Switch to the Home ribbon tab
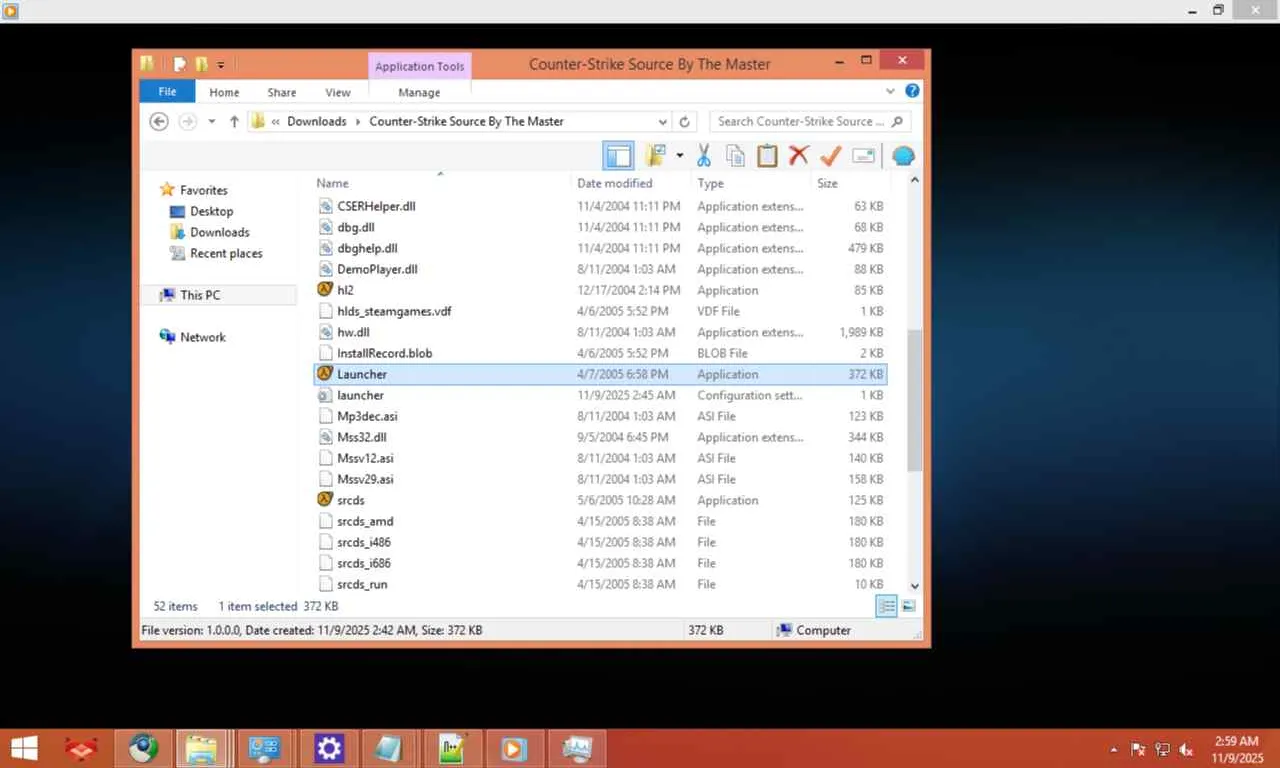The height and width of the screenshot is (768, 1280). pos(224,92)
